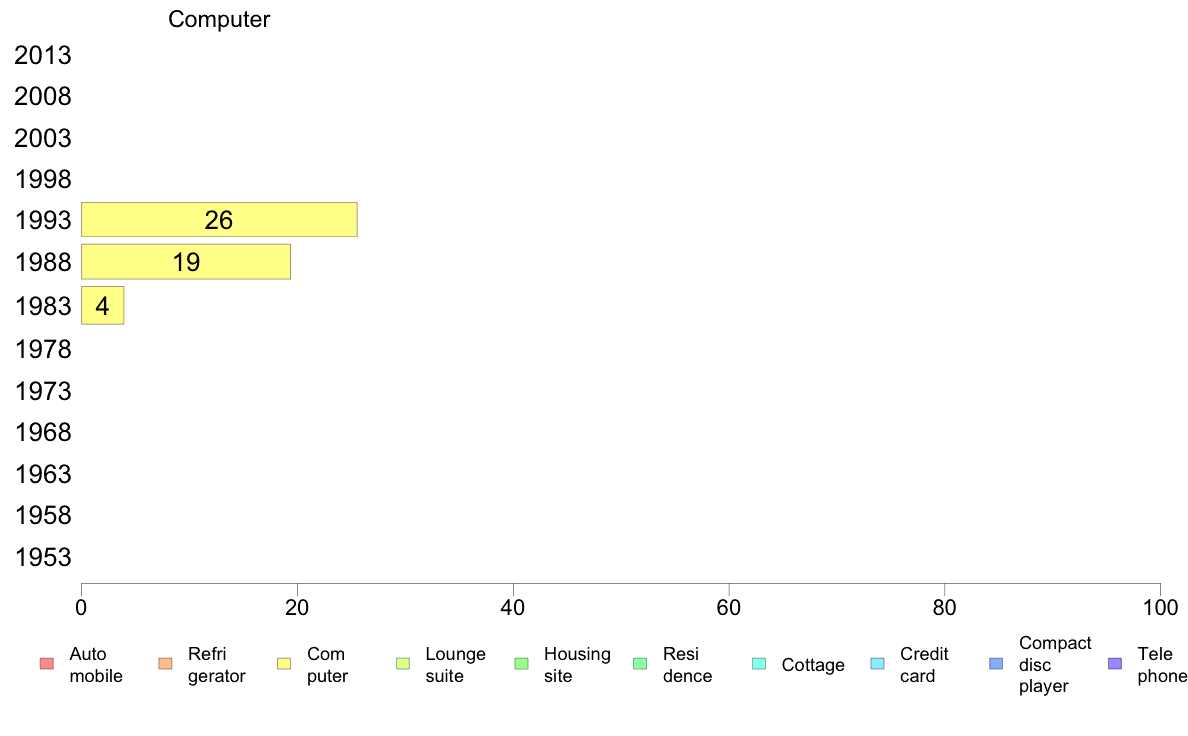The width and height of the screenshot is (1188, 736).
Task: Click the Cottage legend text
Action: click(813, 665)
